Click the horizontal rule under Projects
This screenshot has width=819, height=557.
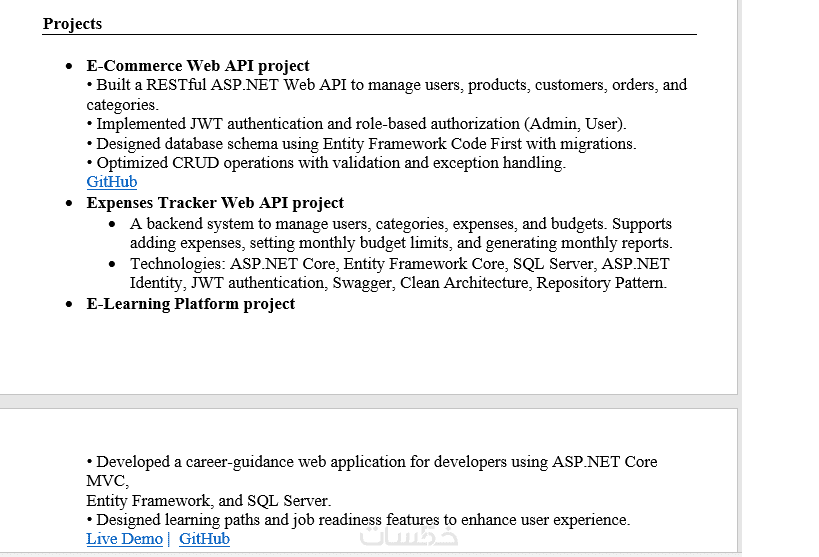coord(369,35)
